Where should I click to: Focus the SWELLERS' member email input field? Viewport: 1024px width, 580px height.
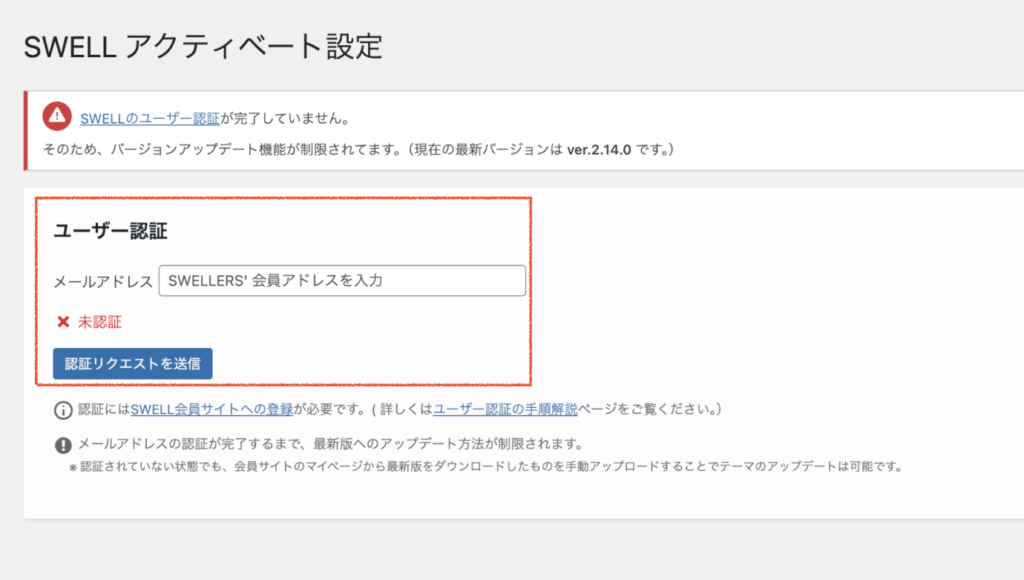[x=341, y=281]
